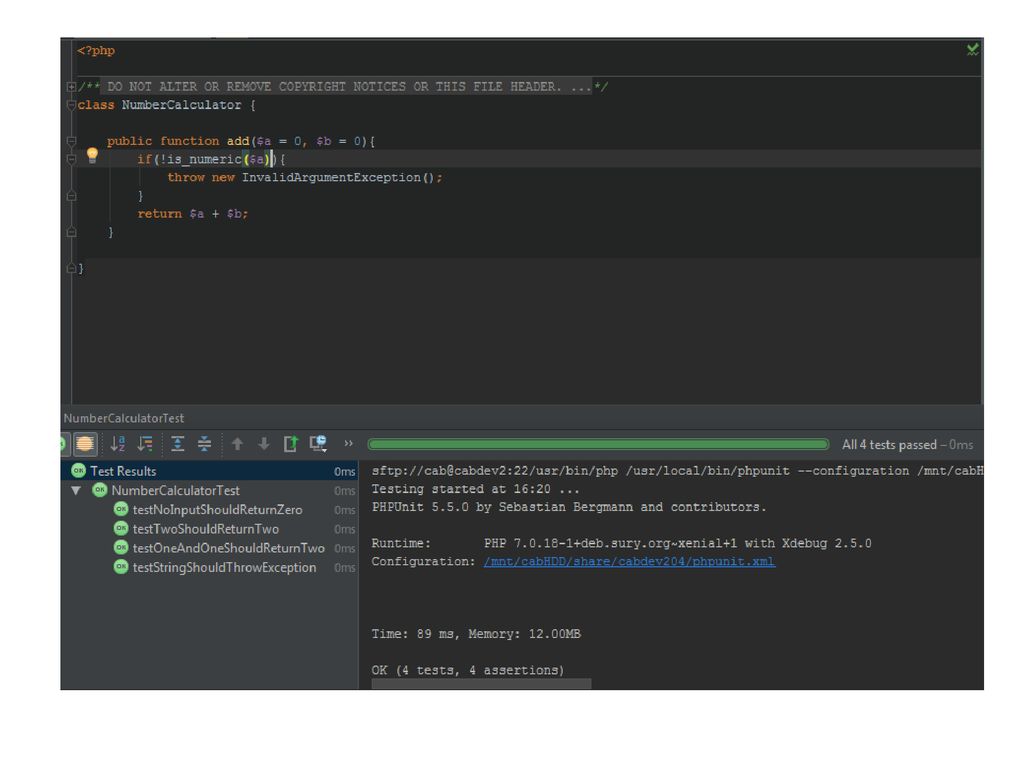Toggle the show ignored tests button
Screen dimensions: 1024x768
click(85, 445)
